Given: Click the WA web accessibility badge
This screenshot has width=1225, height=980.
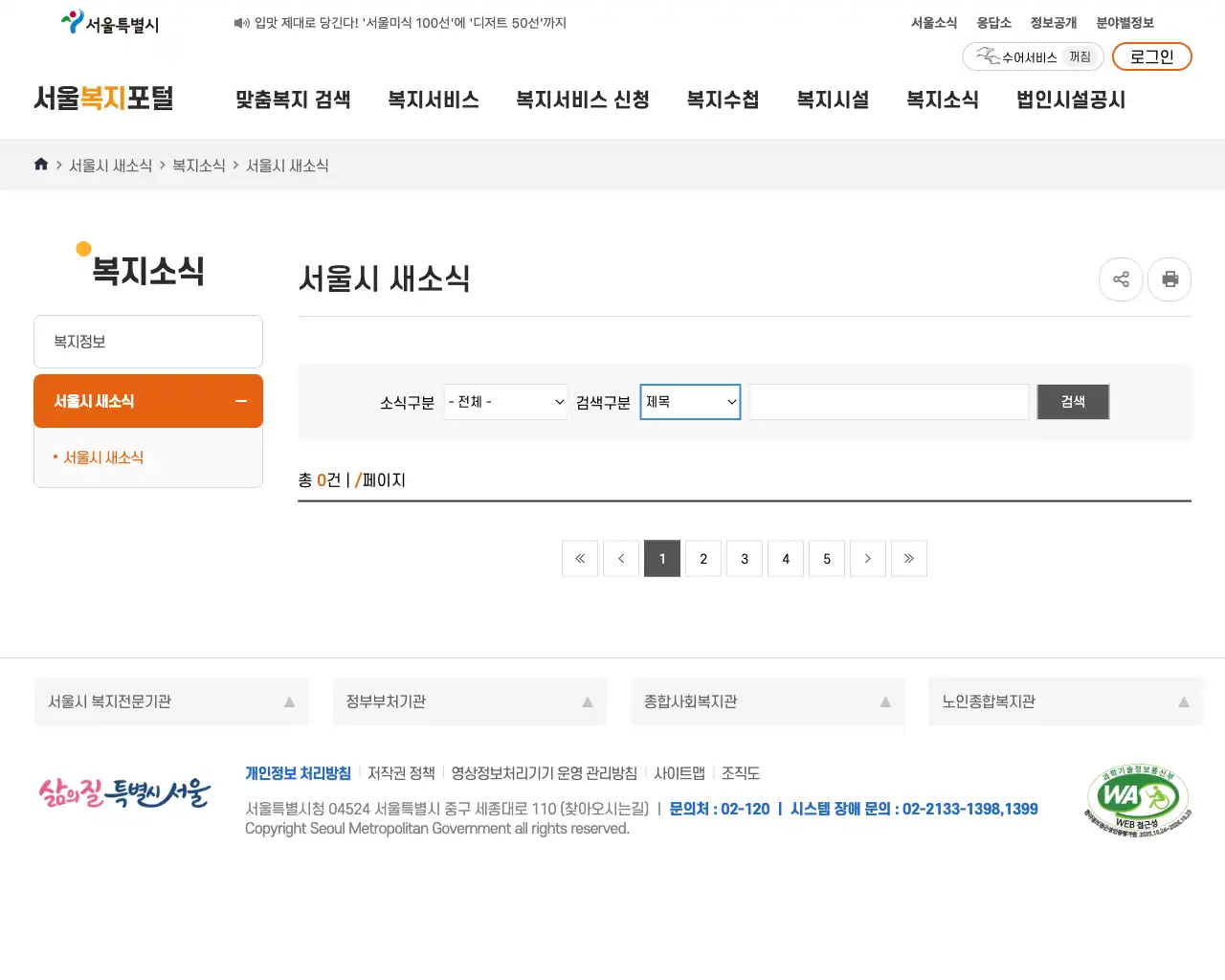Looking at the screenshot, I should point(1138,801).
